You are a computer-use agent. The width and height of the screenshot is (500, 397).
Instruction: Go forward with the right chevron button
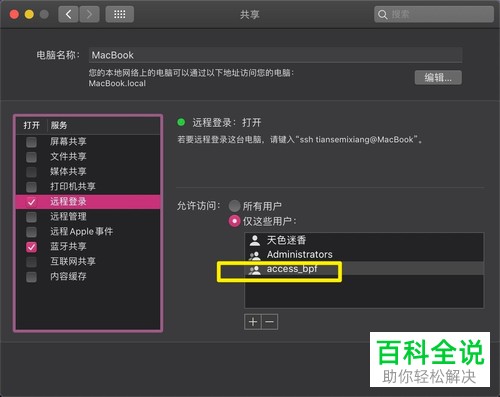pos(89,14)
